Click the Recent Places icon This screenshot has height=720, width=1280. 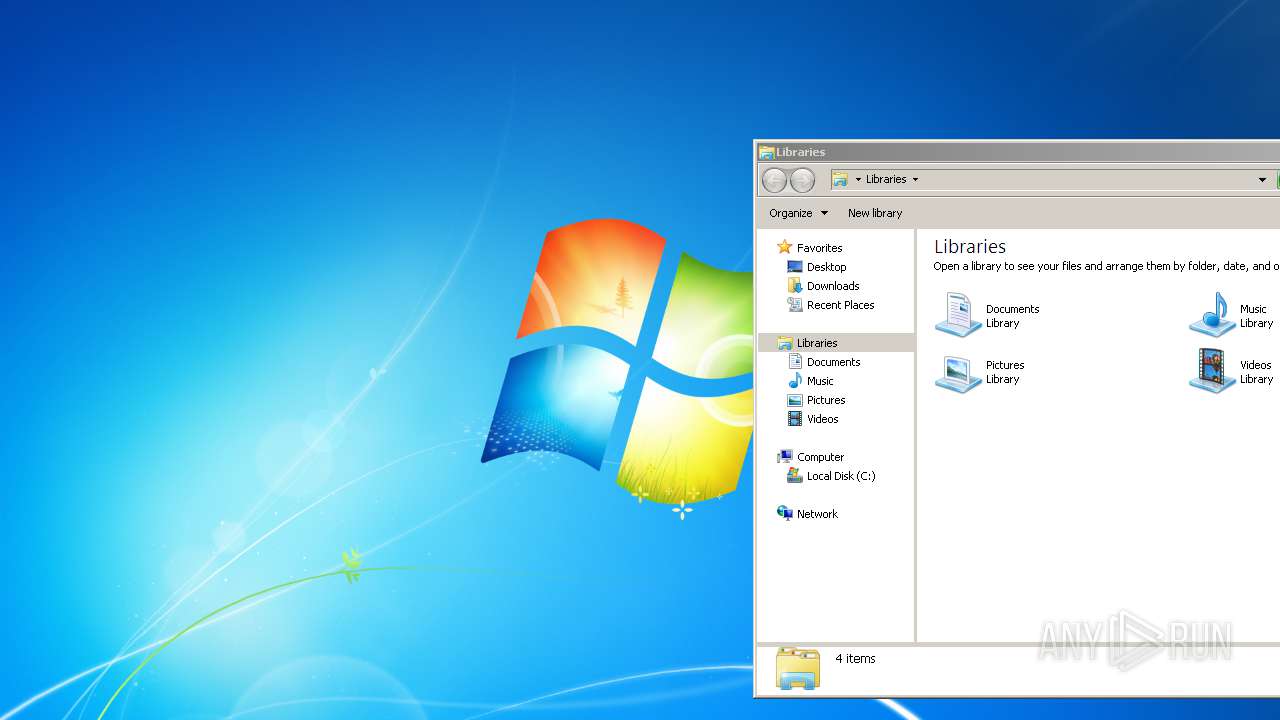point(795,305)
